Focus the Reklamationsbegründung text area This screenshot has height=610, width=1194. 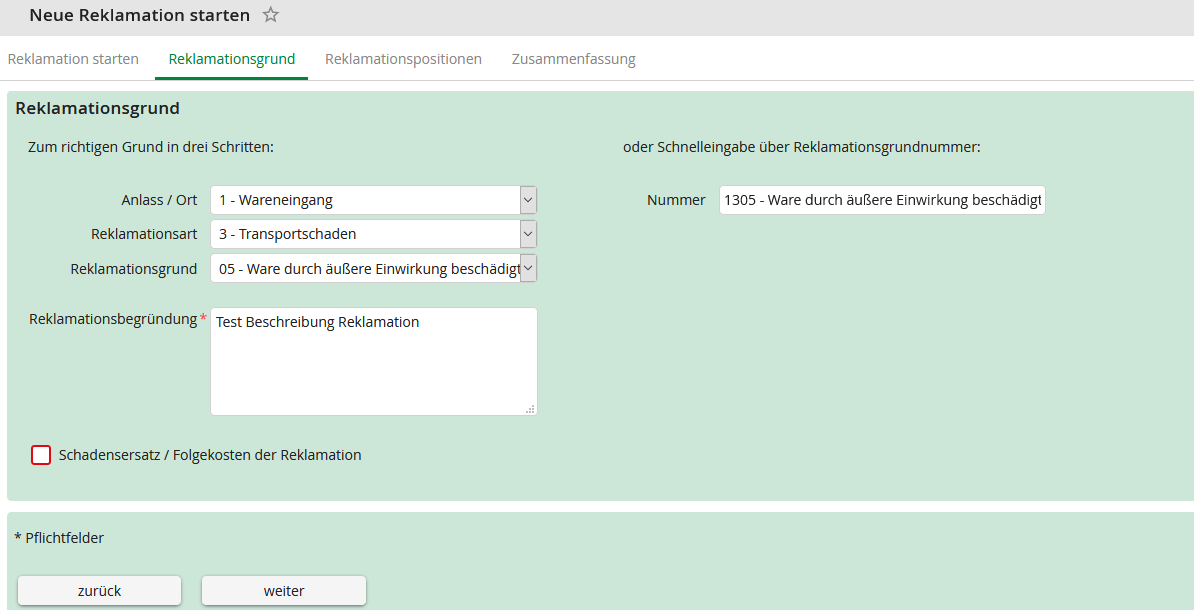pos(373,361)
